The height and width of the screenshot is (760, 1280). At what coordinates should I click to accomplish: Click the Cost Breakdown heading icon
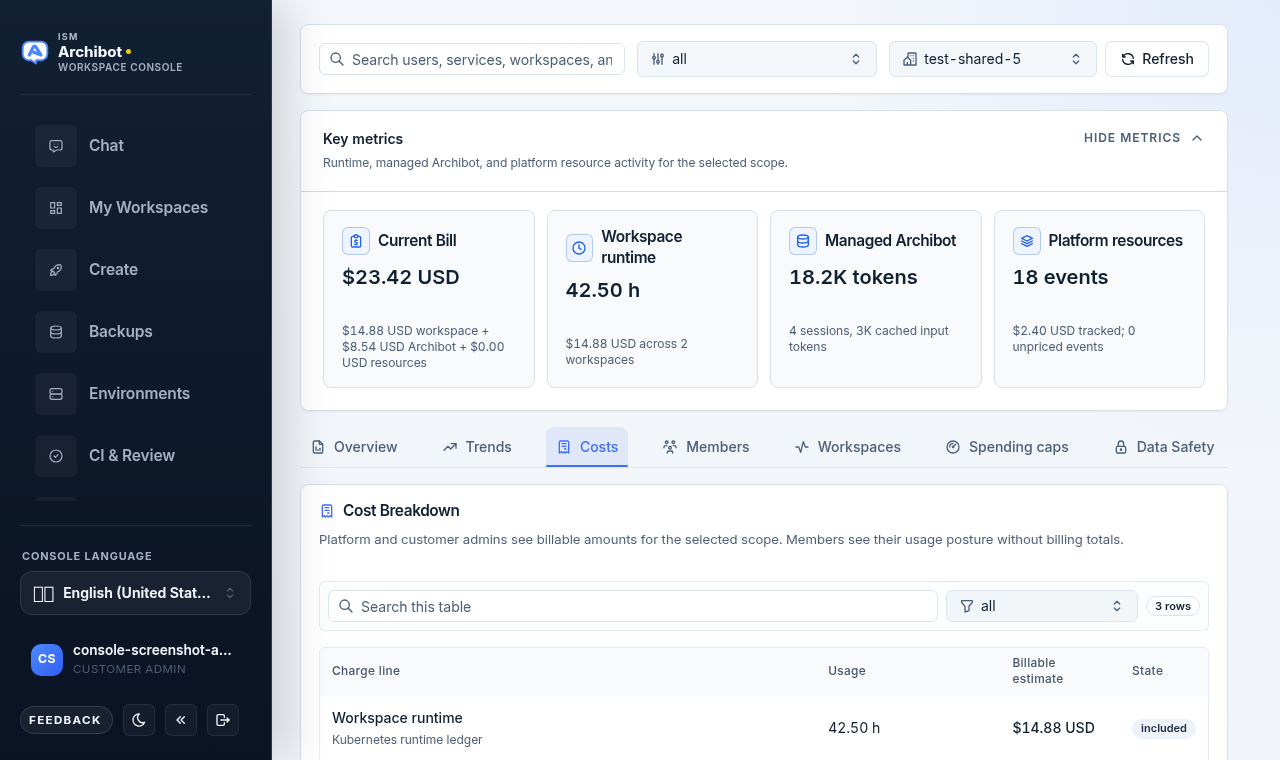click(x=327, y=511)
